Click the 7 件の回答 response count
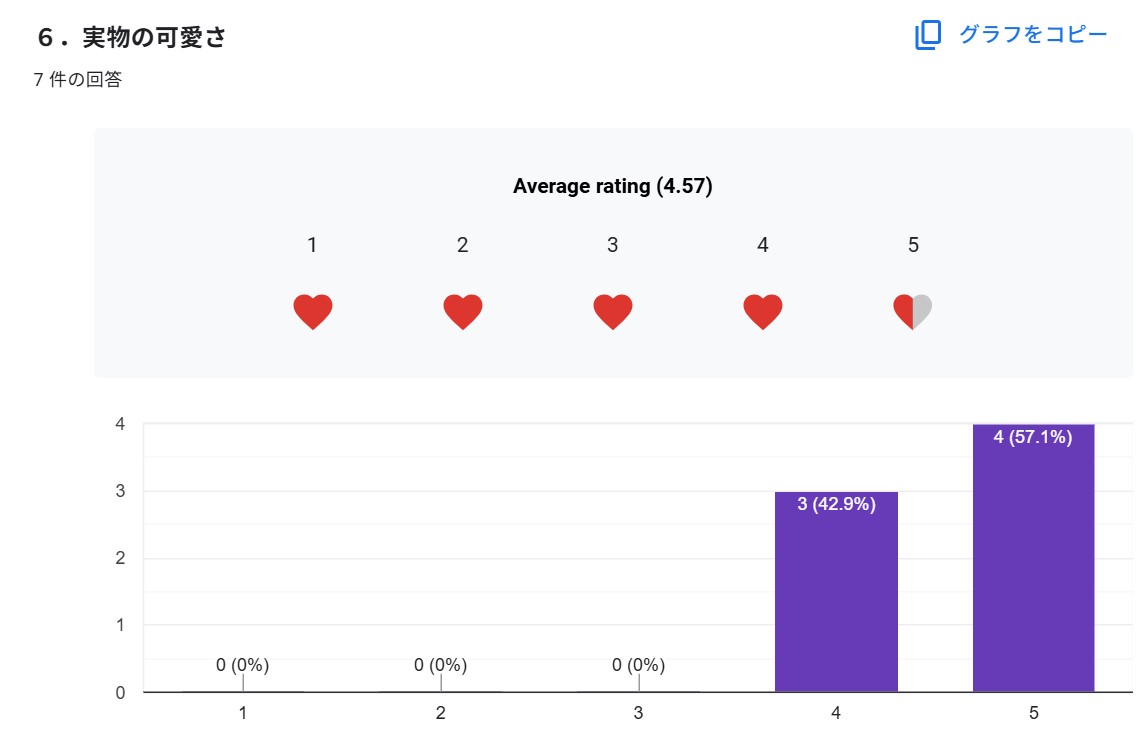 pyautogui.click(x=78, y=80)
